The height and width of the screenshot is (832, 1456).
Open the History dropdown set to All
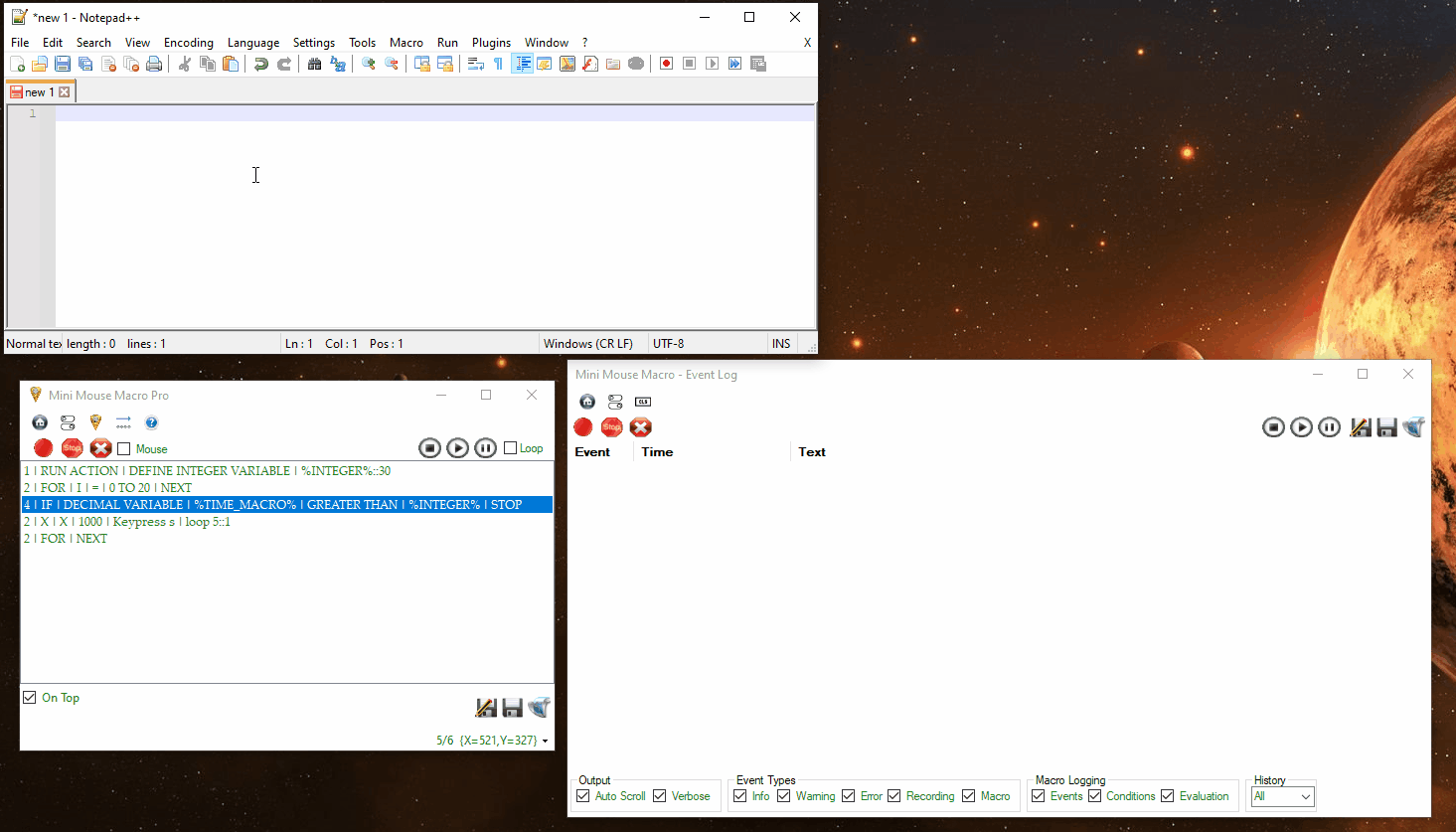coord(1283,797)
